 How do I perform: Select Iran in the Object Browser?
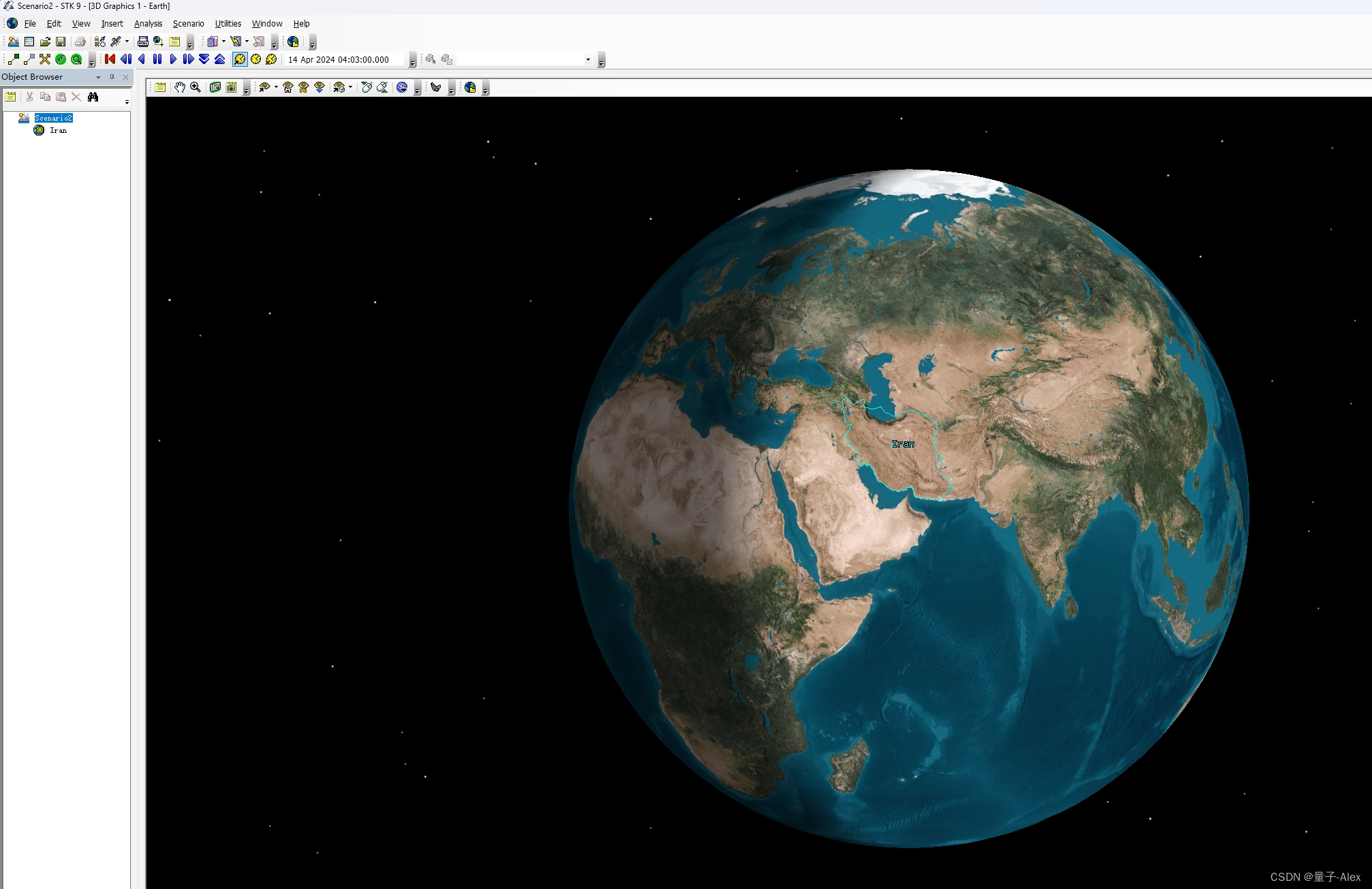pos(58,130)
